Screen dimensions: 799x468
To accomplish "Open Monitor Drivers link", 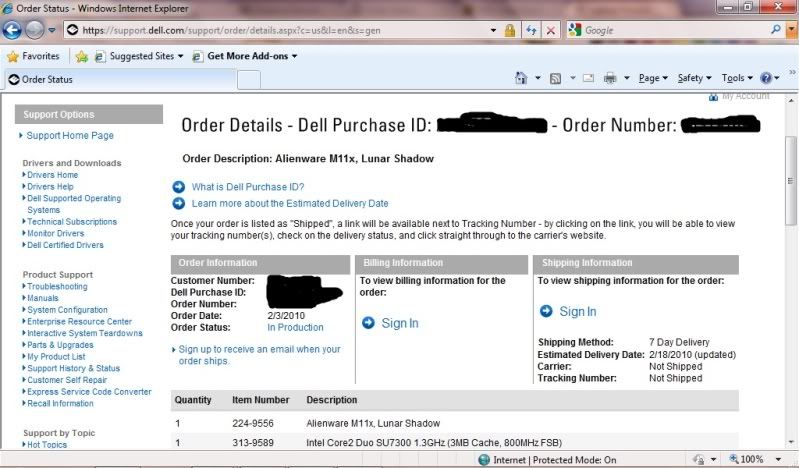I will (x=56, y=233).
